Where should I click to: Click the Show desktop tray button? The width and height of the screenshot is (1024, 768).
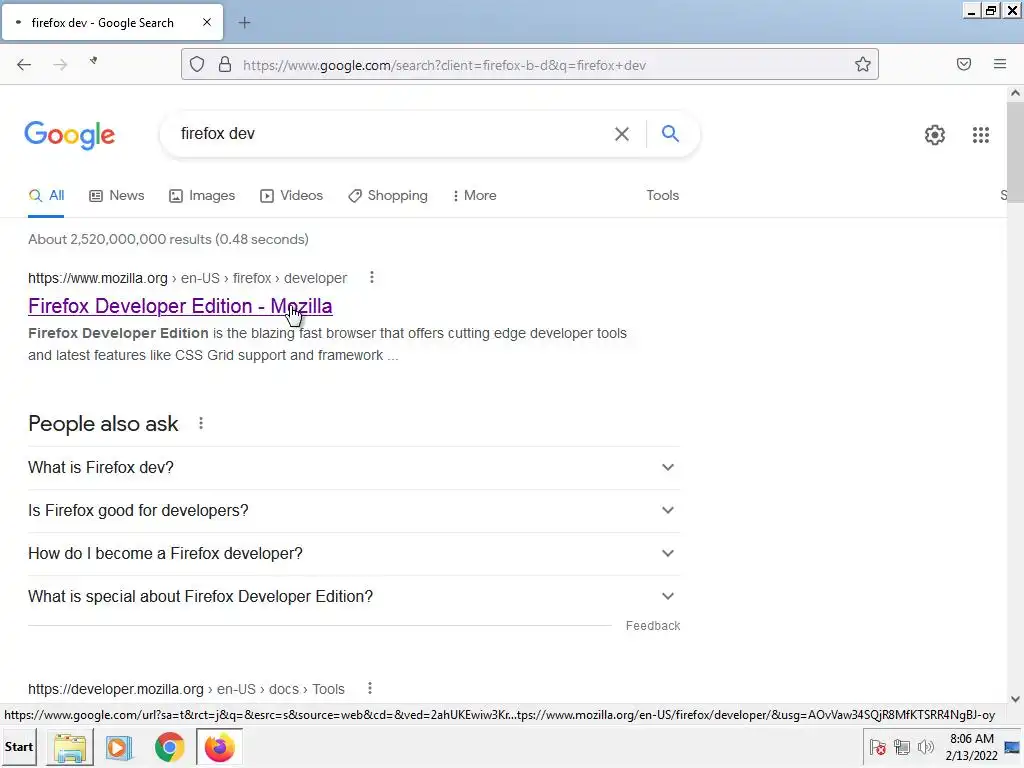(1014, 747)
